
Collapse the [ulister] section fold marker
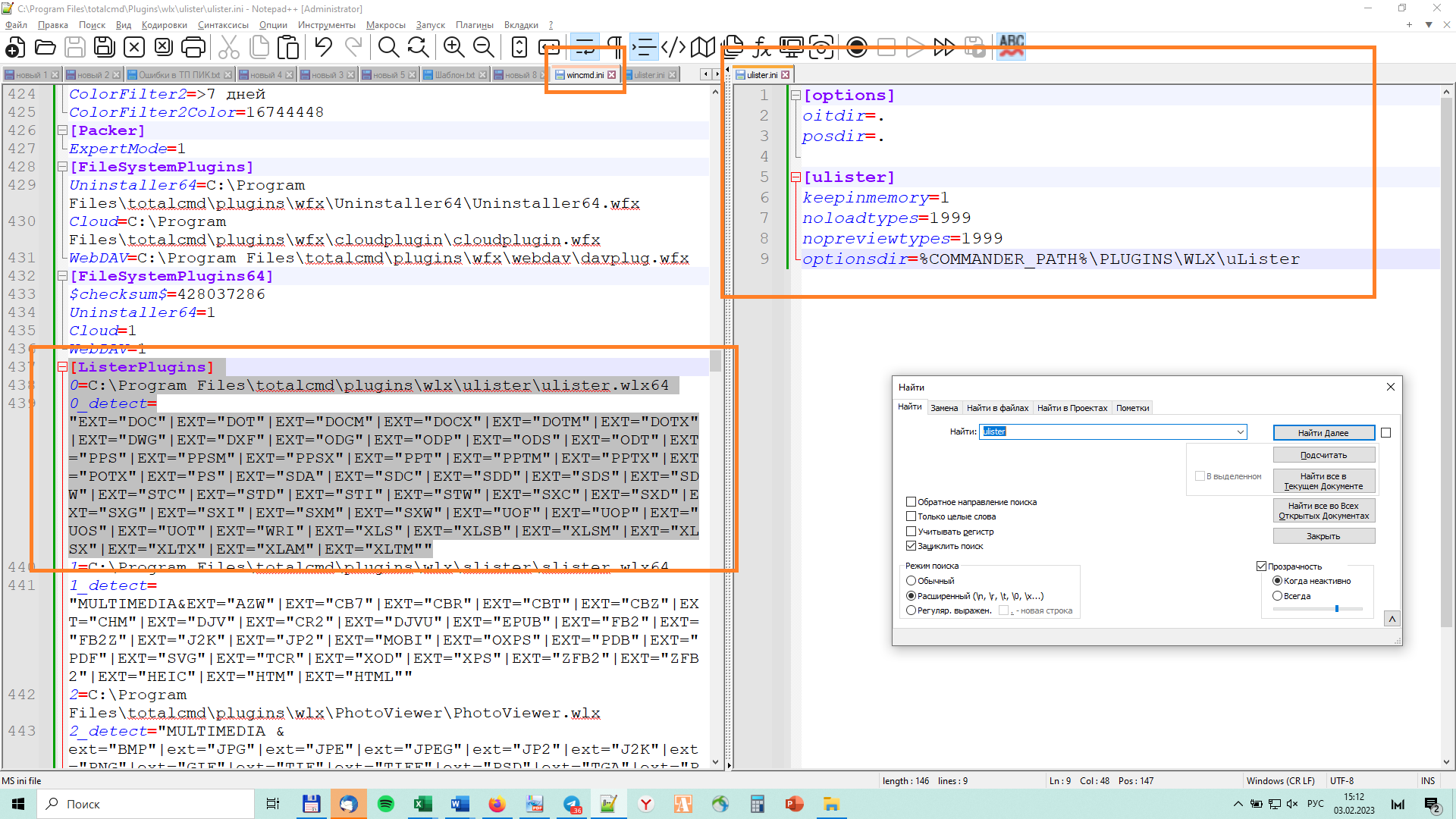point(795,177)
